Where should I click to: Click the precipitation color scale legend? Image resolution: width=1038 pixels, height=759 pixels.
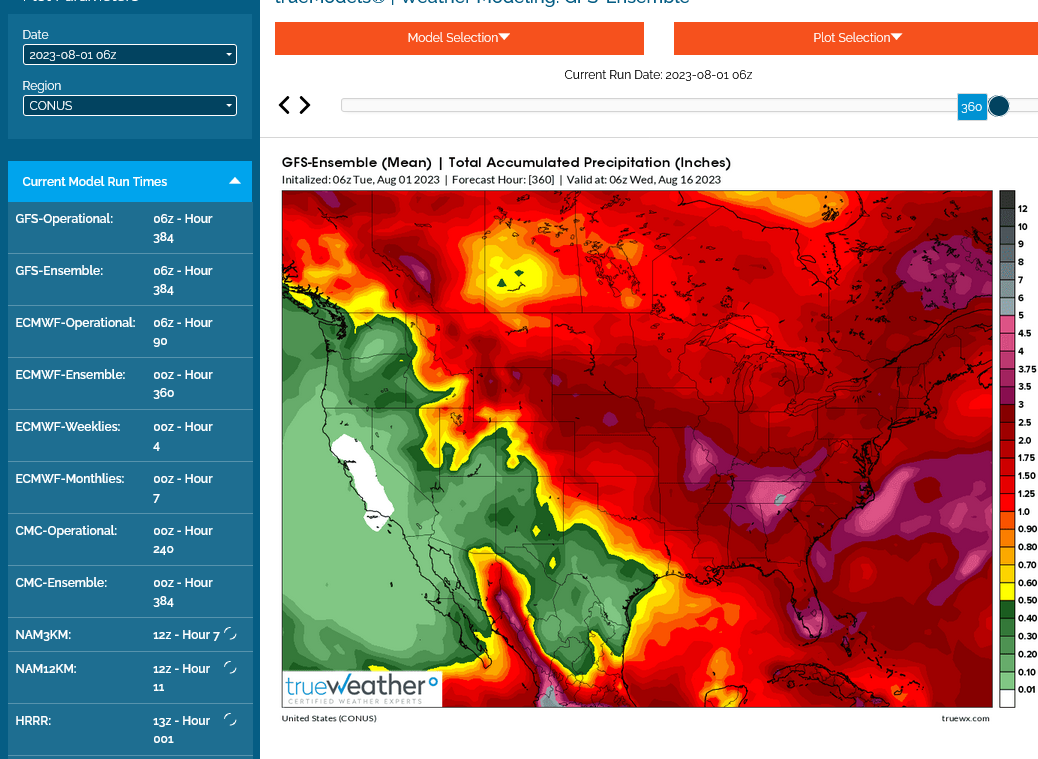(1017, 449)
